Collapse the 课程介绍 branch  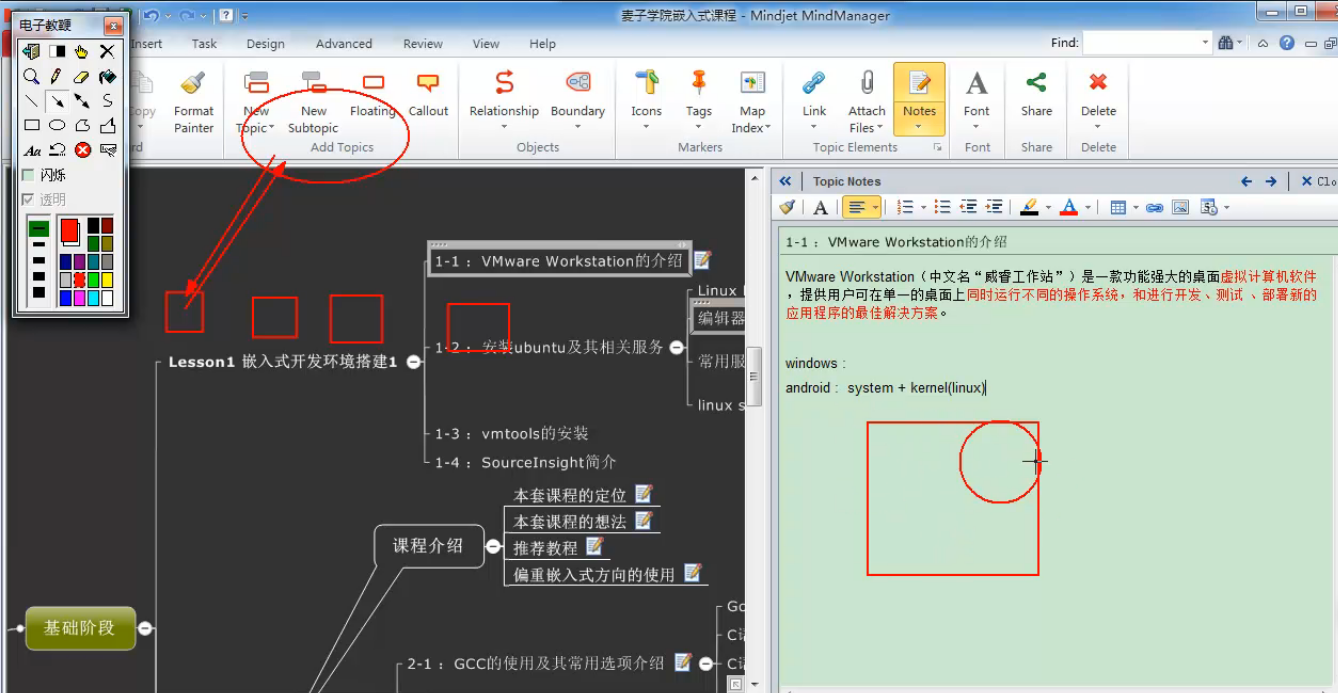[x=492, y=546]
